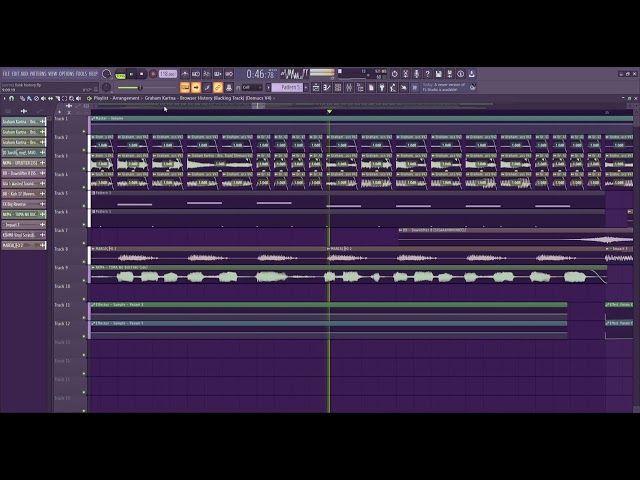Open the Browser view icon
The width and height of the screenshot is (640, 480).
(360, 87)
